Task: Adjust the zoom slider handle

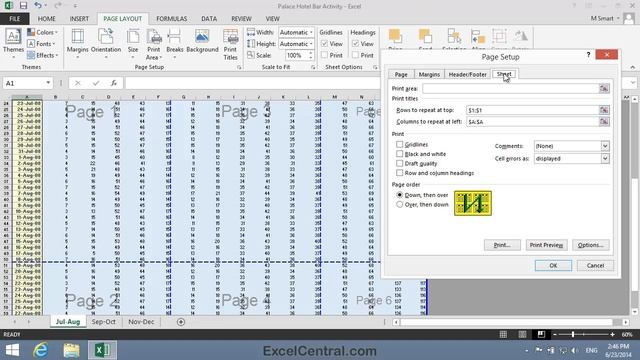Action: pos(573,334)
